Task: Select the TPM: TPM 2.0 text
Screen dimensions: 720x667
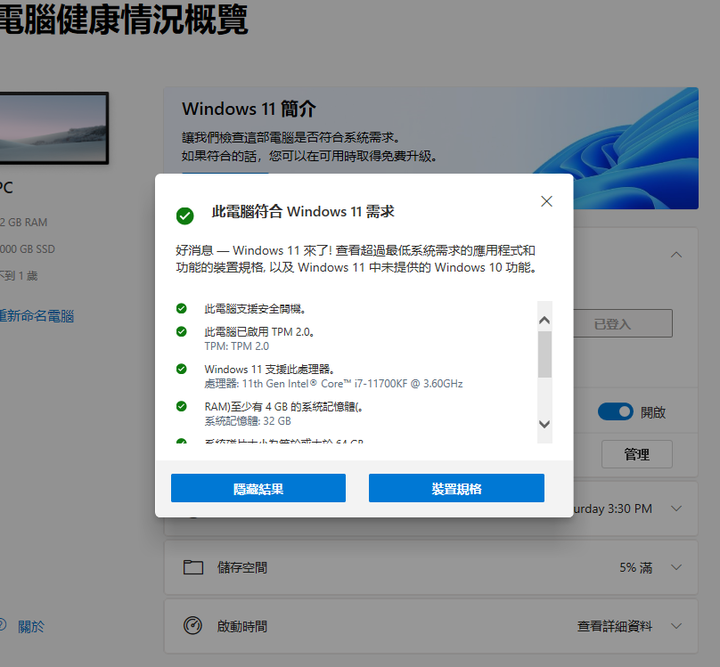Action: point(236,346)
